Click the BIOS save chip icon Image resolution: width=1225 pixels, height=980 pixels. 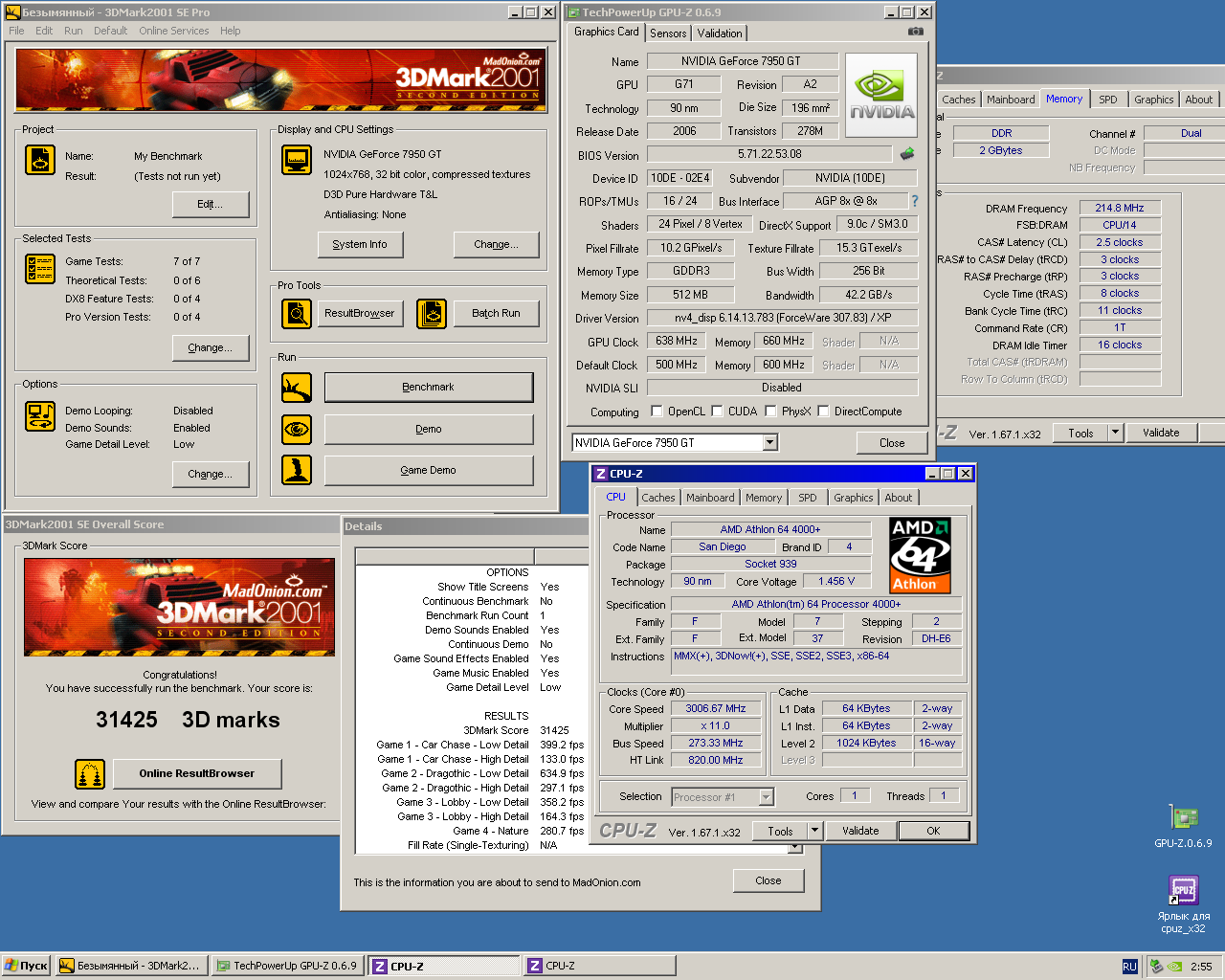coord(907,154)
